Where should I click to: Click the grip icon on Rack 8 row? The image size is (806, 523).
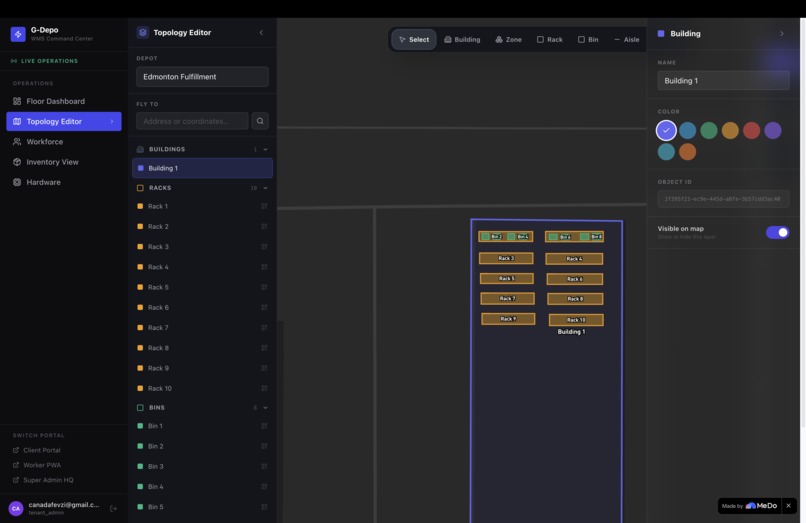pyautogui.click(x=264, y=348)
